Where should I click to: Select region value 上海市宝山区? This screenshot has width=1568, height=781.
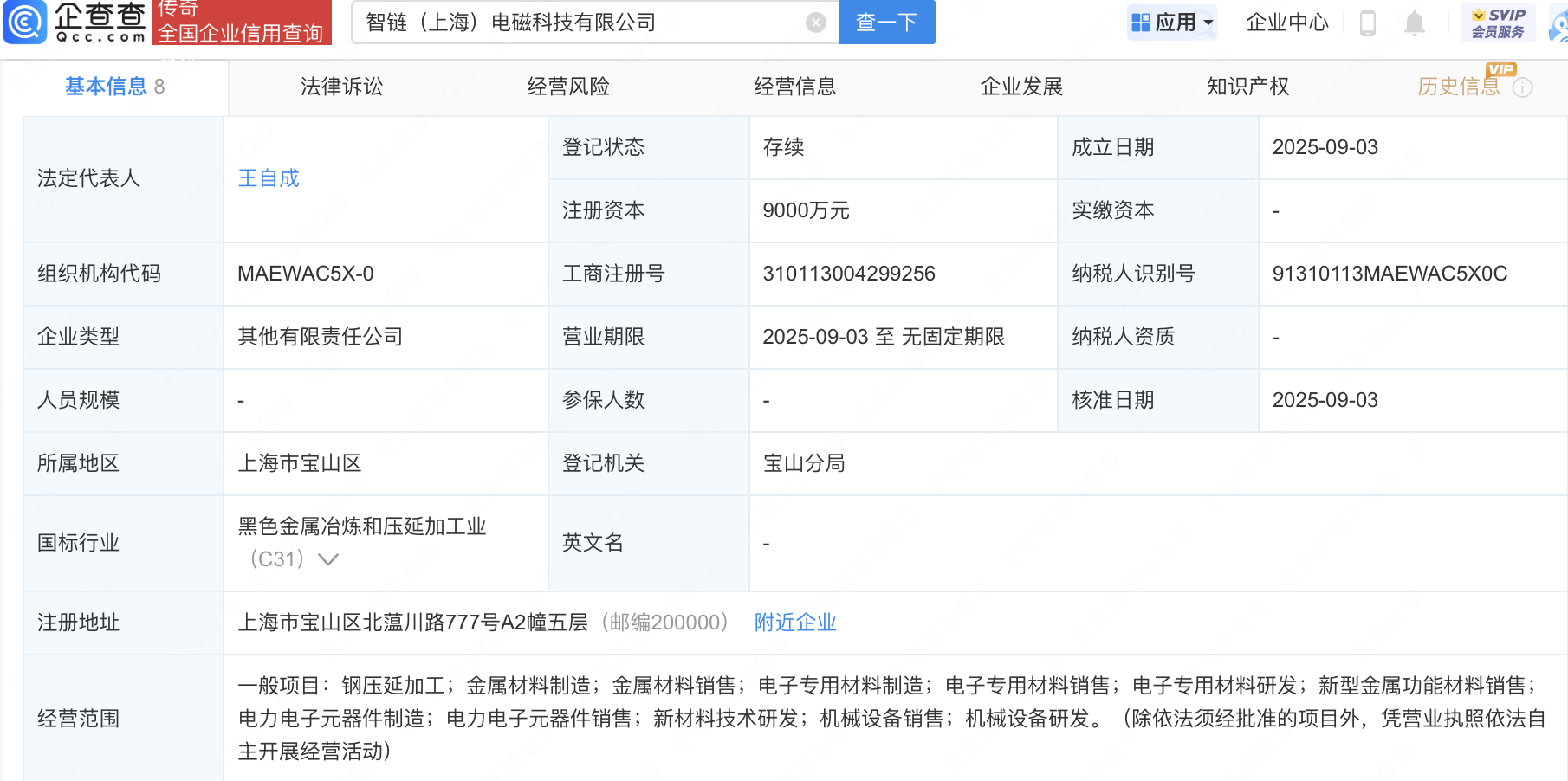coord(300,463)
